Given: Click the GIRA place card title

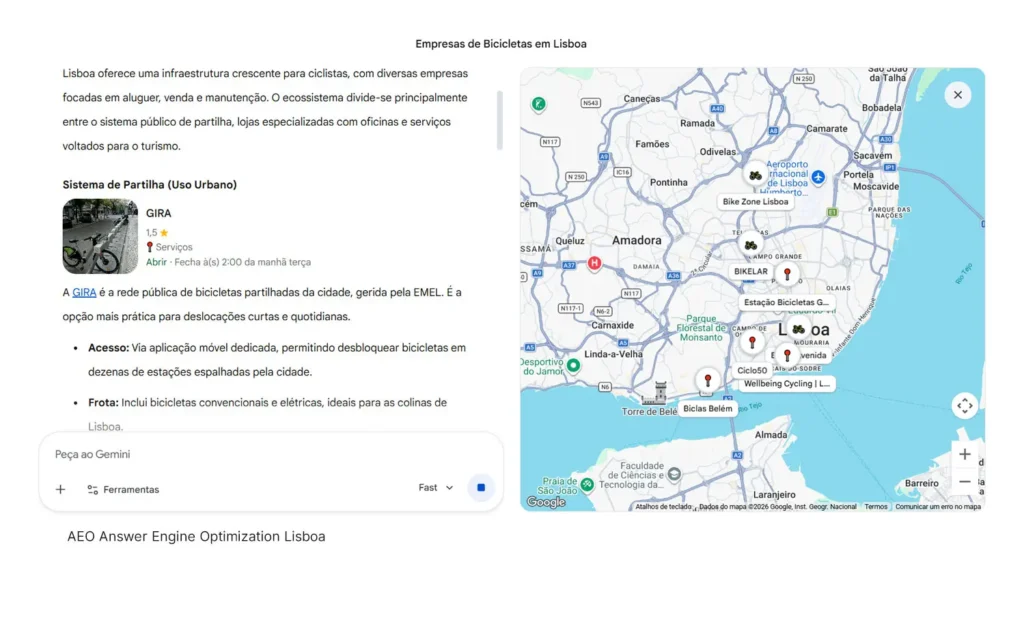Looking at the screenshot, I should coord(159,213).
